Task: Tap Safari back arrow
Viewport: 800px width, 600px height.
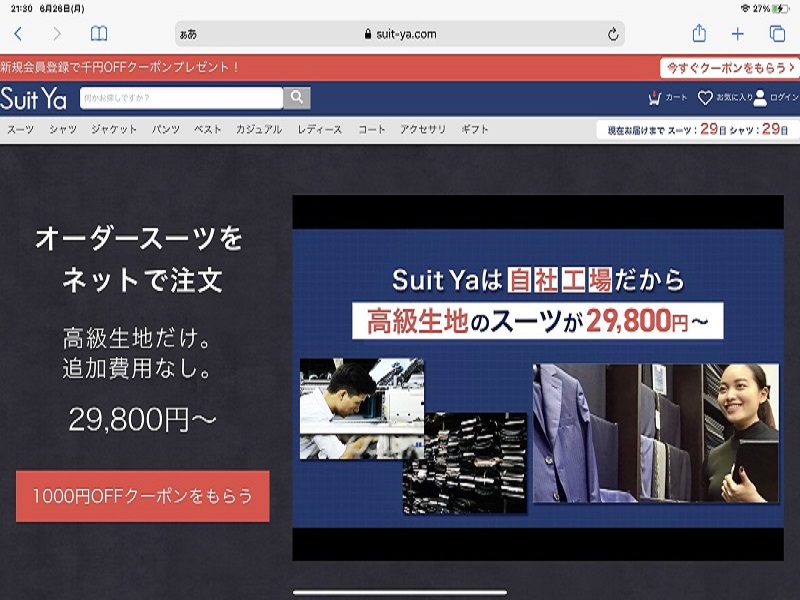Action: [x=18, y=34]
